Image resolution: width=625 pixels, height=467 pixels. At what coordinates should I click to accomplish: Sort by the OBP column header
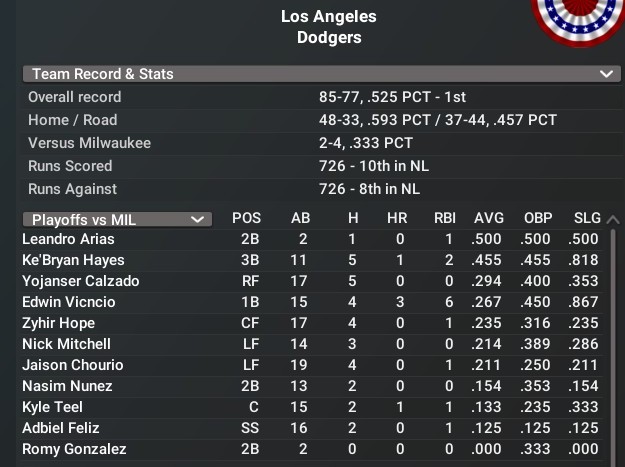click(x=538, y=218)
